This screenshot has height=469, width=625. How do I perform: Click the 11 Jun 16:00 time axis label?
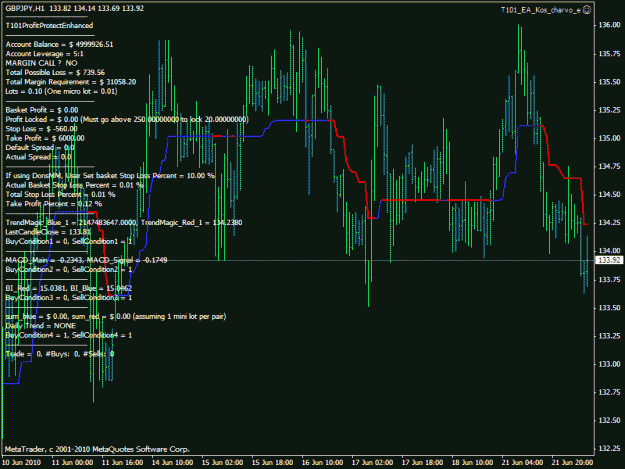click(123, 462)
